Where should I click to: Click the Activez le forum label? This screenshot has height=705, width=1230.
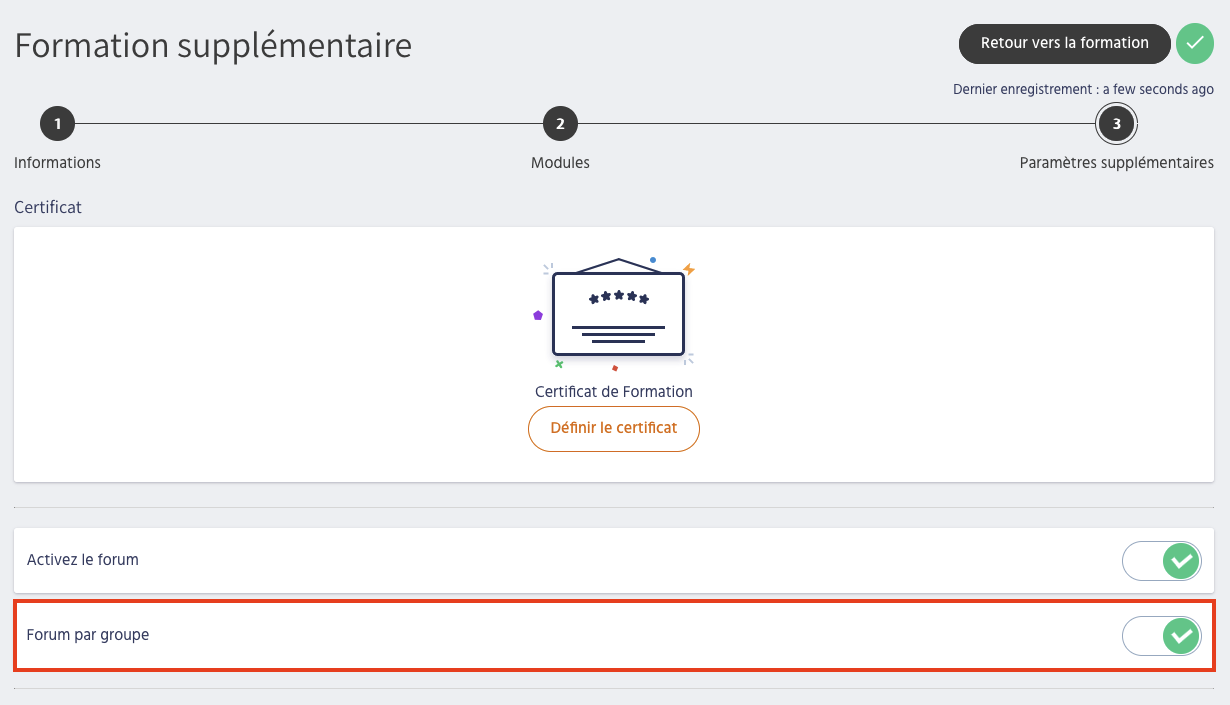pyautogui.click(x=83, y=560)
